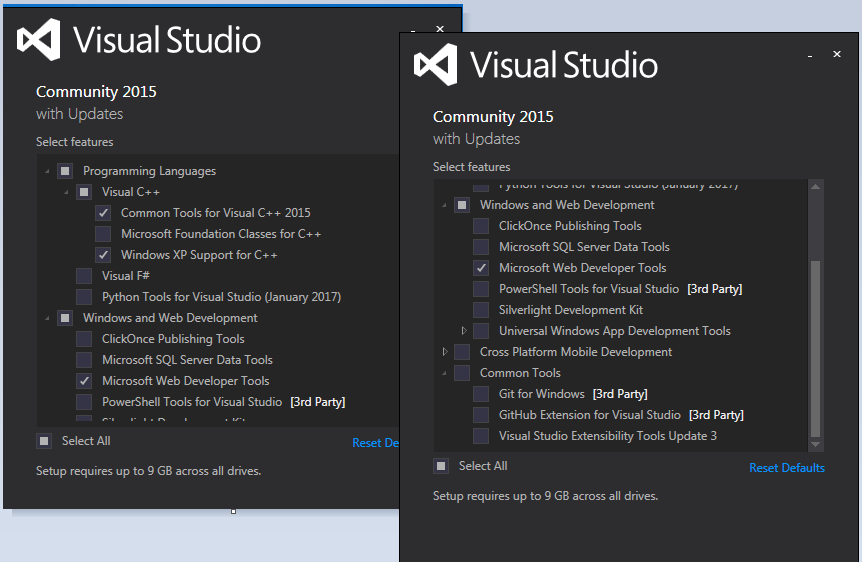
Task: Toggle Visual C++ checkbox in left window
Action: pos(84,192)
